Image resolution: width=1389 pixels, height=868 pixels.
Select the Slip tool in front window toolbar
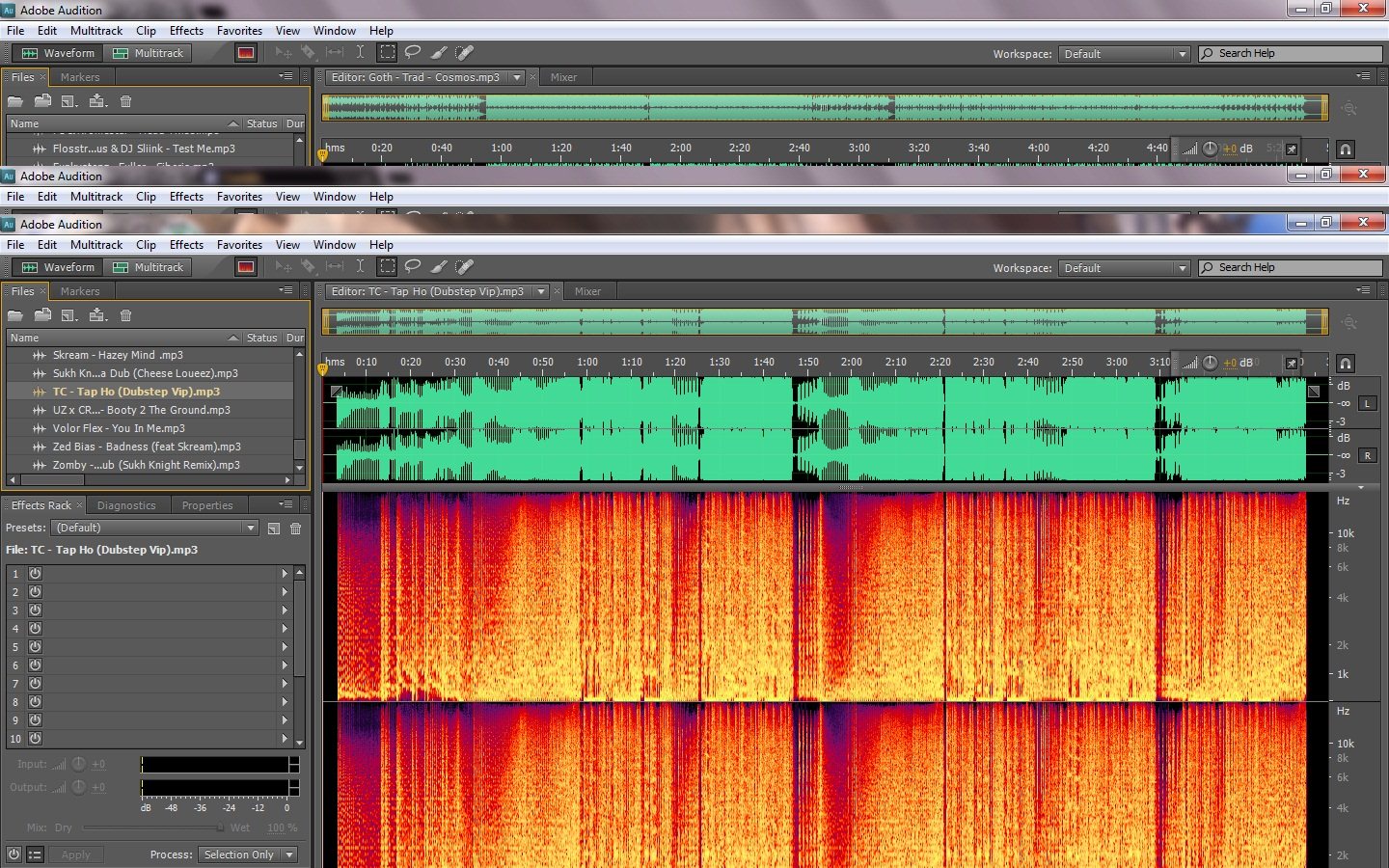coord(335,267)
